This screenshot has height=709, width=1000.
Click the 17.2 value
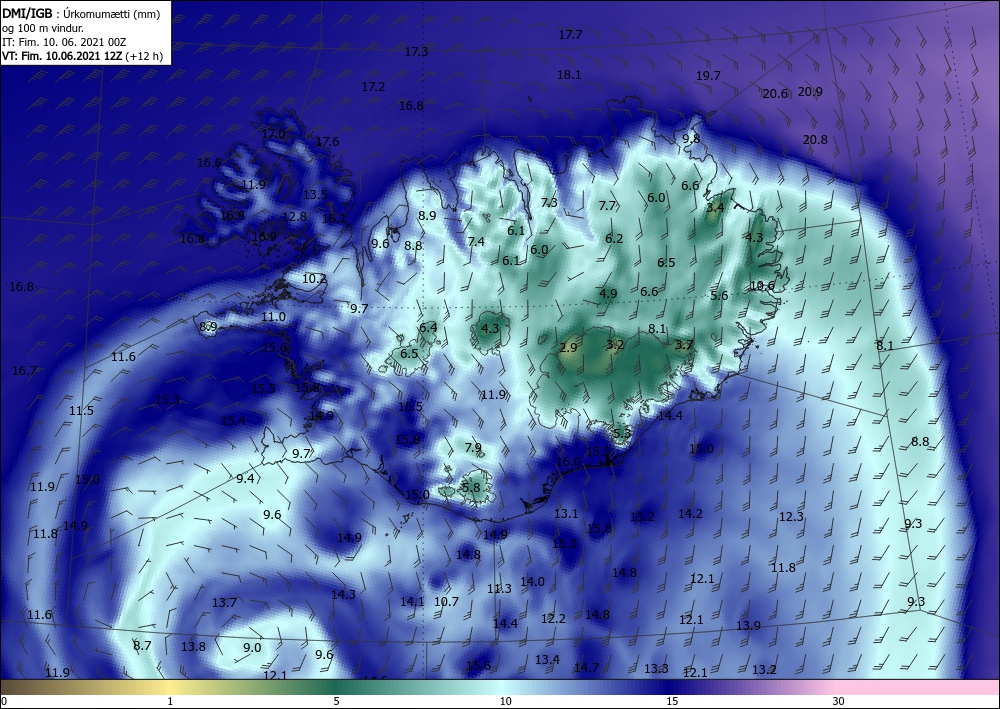pyautogui.click(x=373, y=86)
